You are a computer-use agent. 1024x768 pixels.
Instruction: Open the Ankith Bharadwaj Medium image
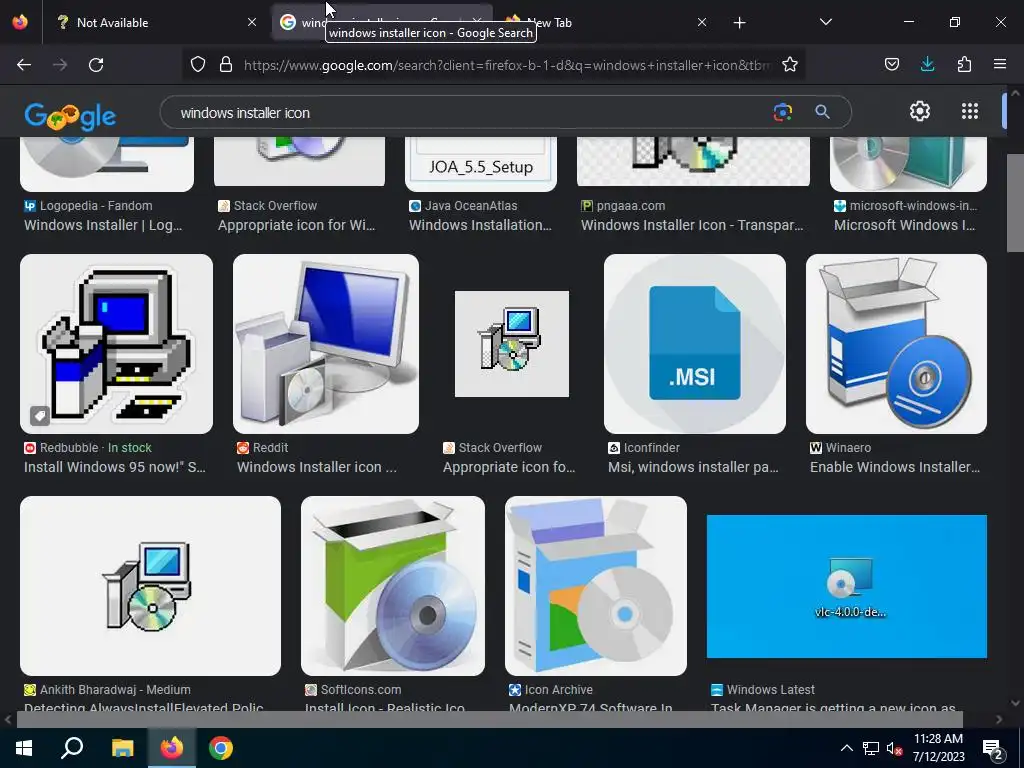click(x=150, y=586)
